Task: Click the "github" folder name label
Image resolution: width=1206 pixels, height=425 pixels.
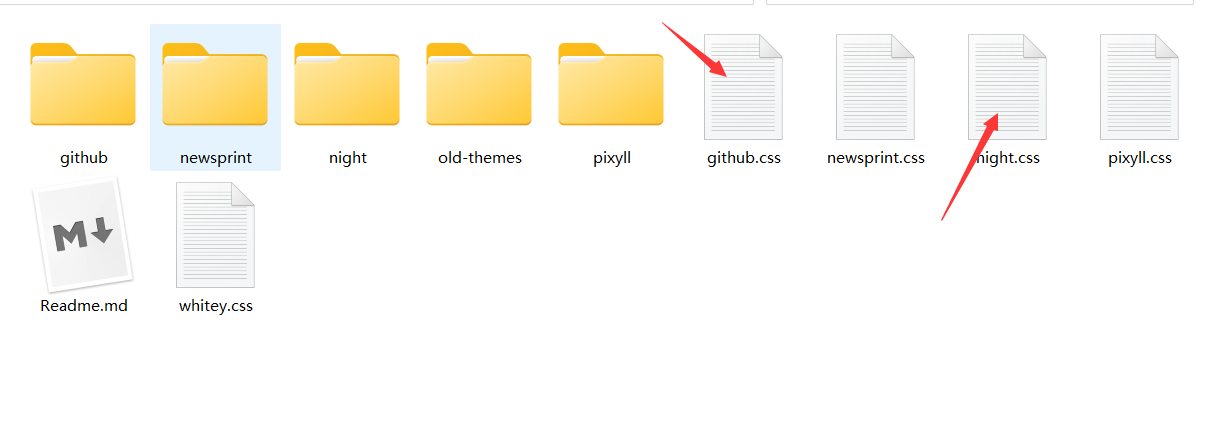Action: coord(84,158)
